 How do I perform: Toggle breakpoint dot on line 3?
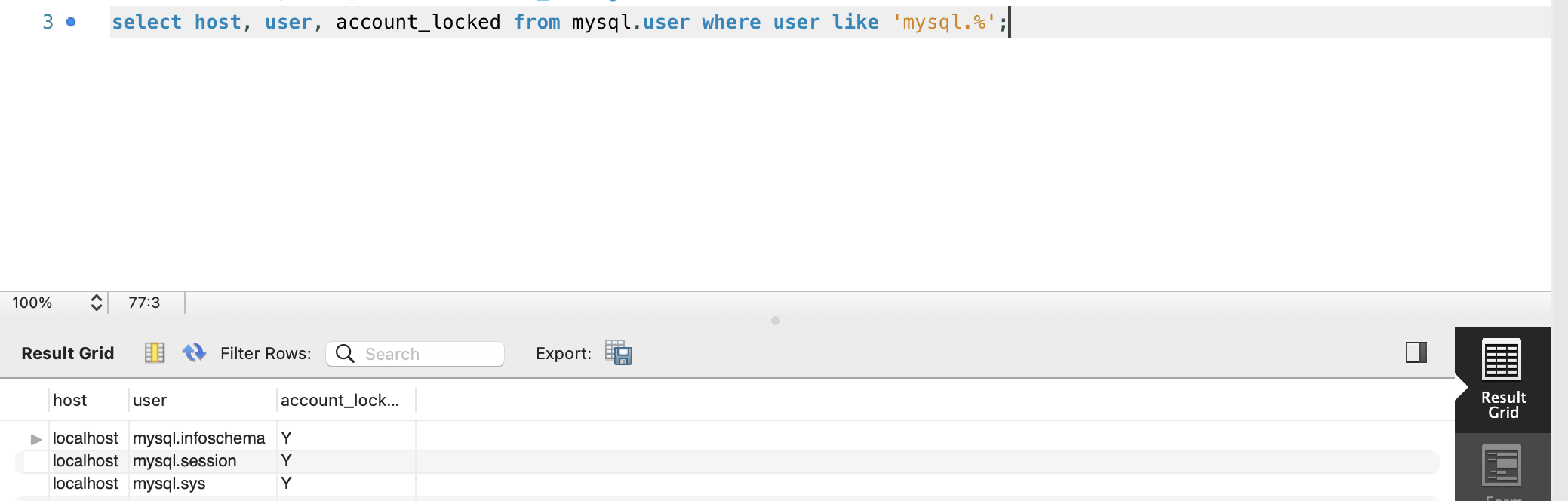coord(71,22)
